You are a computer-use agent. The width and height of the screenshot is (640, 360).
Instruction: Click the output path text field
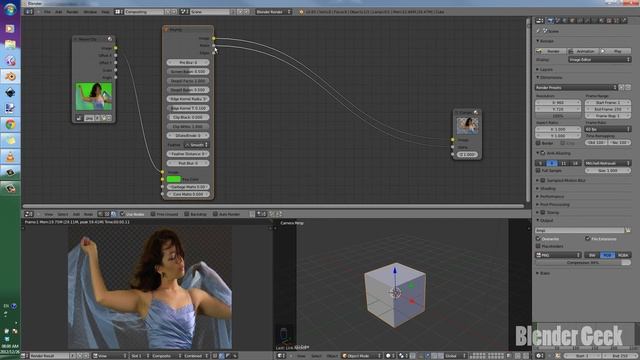point(580,230)
